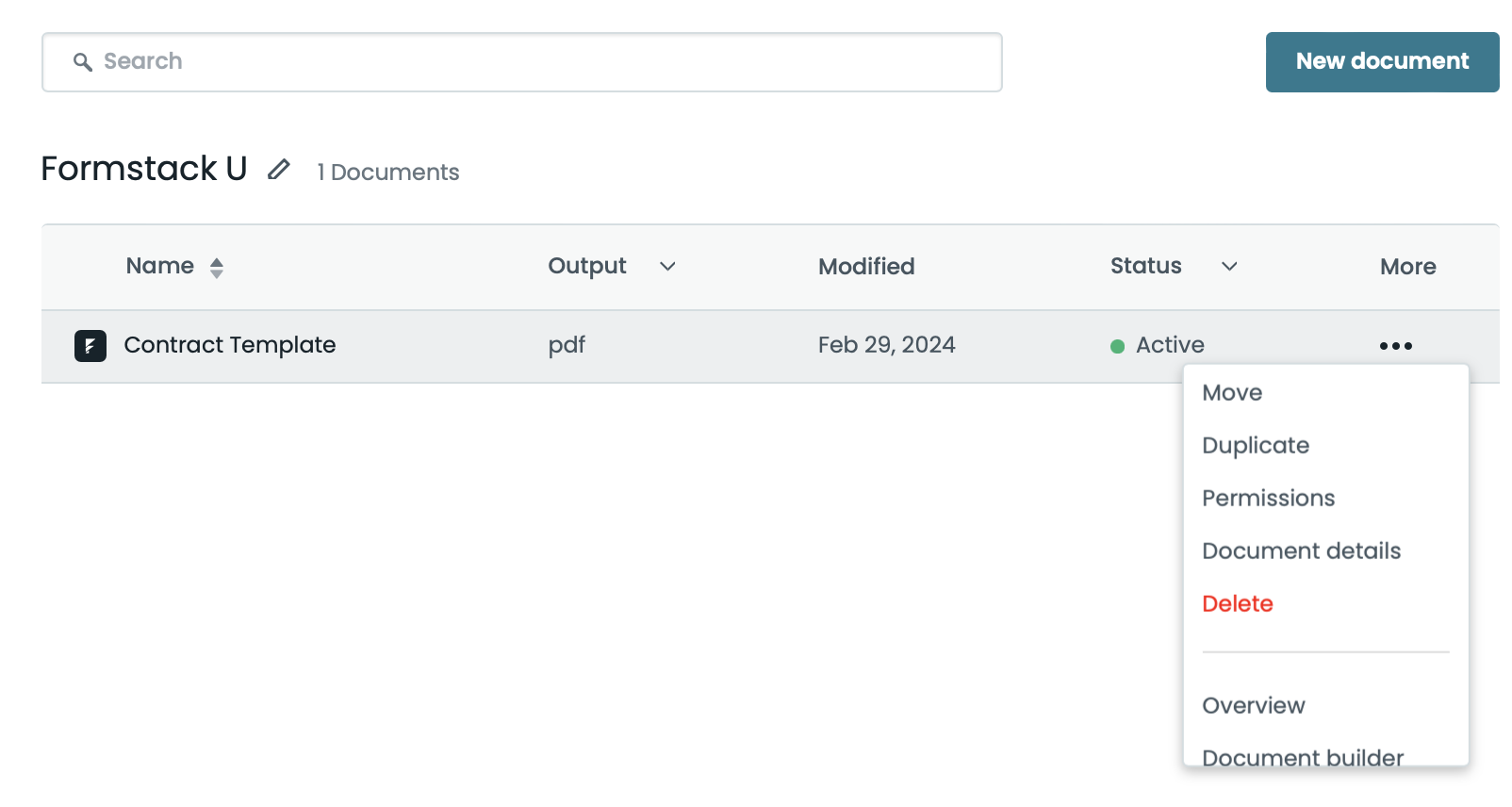Expand the Output column dropdown chevron
This screenshot has height=807, width=1512.
click(x=667, y=267)
